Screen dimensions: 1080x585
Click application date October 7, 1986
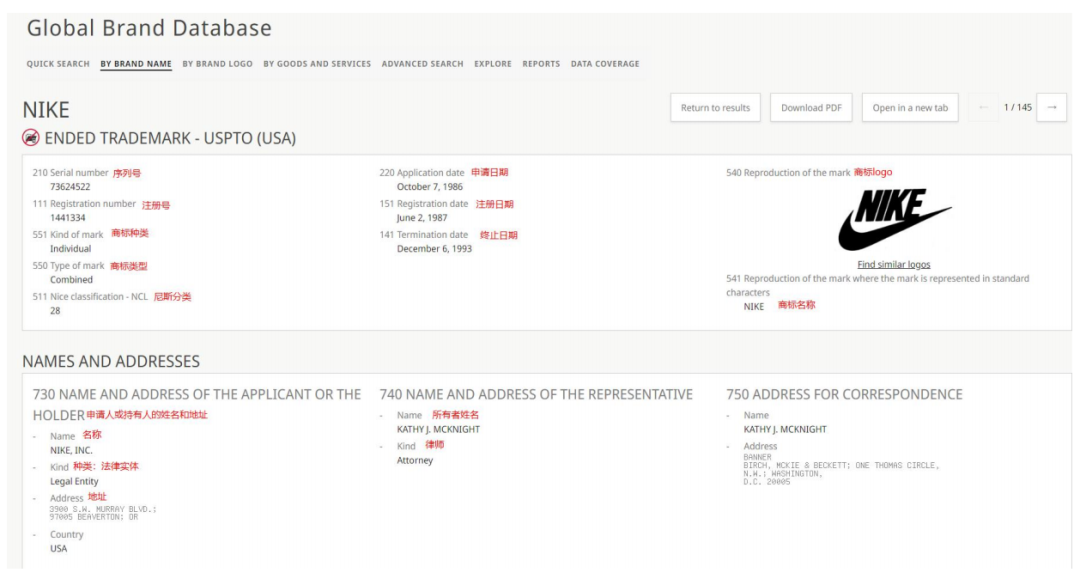click(x=430, y=187)
